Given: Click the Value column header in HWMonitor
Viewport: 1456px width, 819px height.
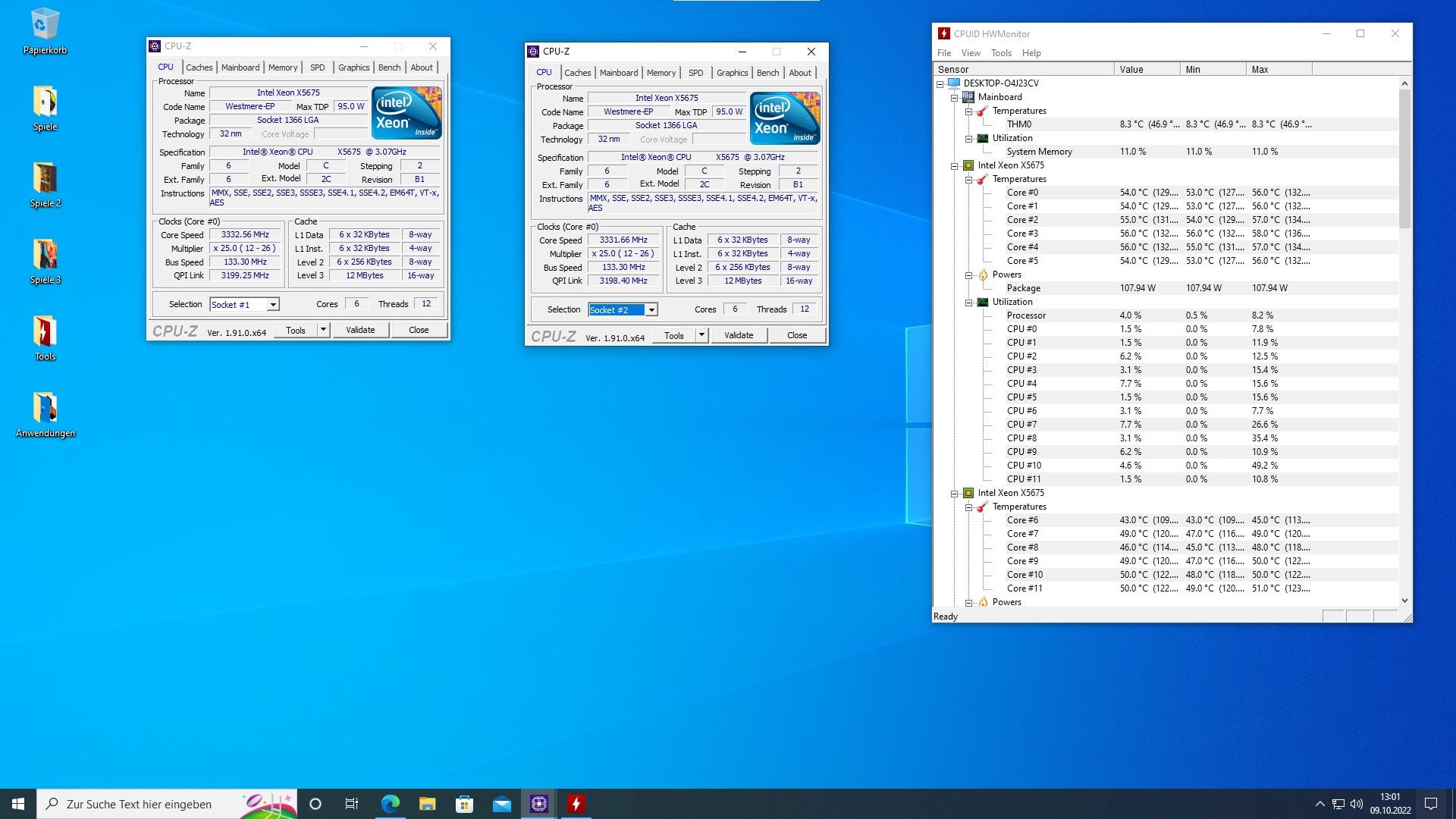Looking at the screenshot, I should coord(1147,69).
